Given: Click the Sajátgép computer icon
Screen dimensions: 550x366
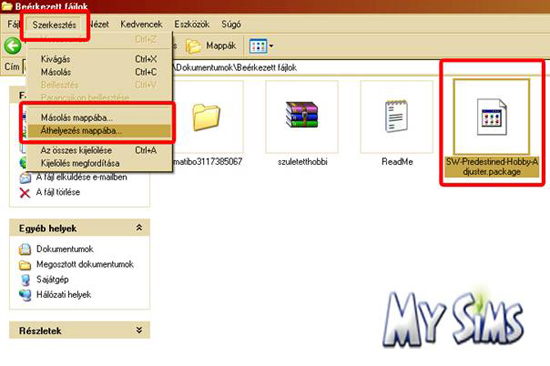Looking at the screenshot, I should (x=25, y=280).
